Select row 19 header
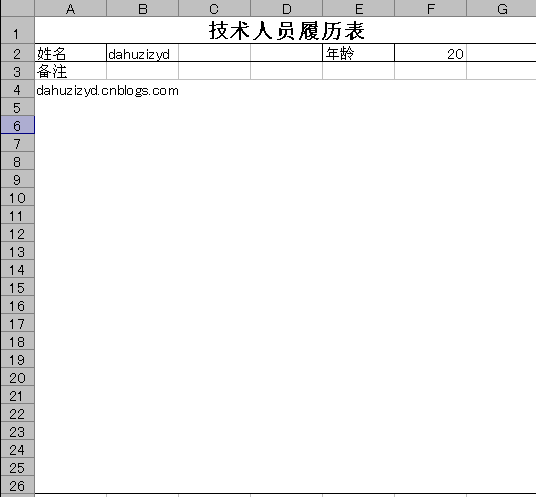 (x=17, y=359)
